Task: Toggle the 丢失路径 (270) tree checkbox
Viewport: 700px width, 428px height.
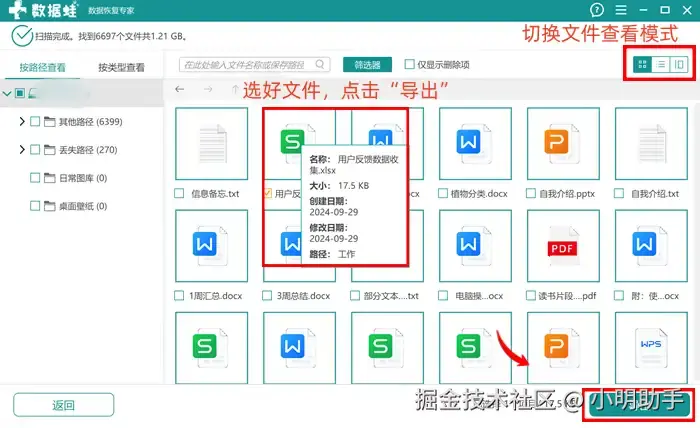Action: pos(35,150)
